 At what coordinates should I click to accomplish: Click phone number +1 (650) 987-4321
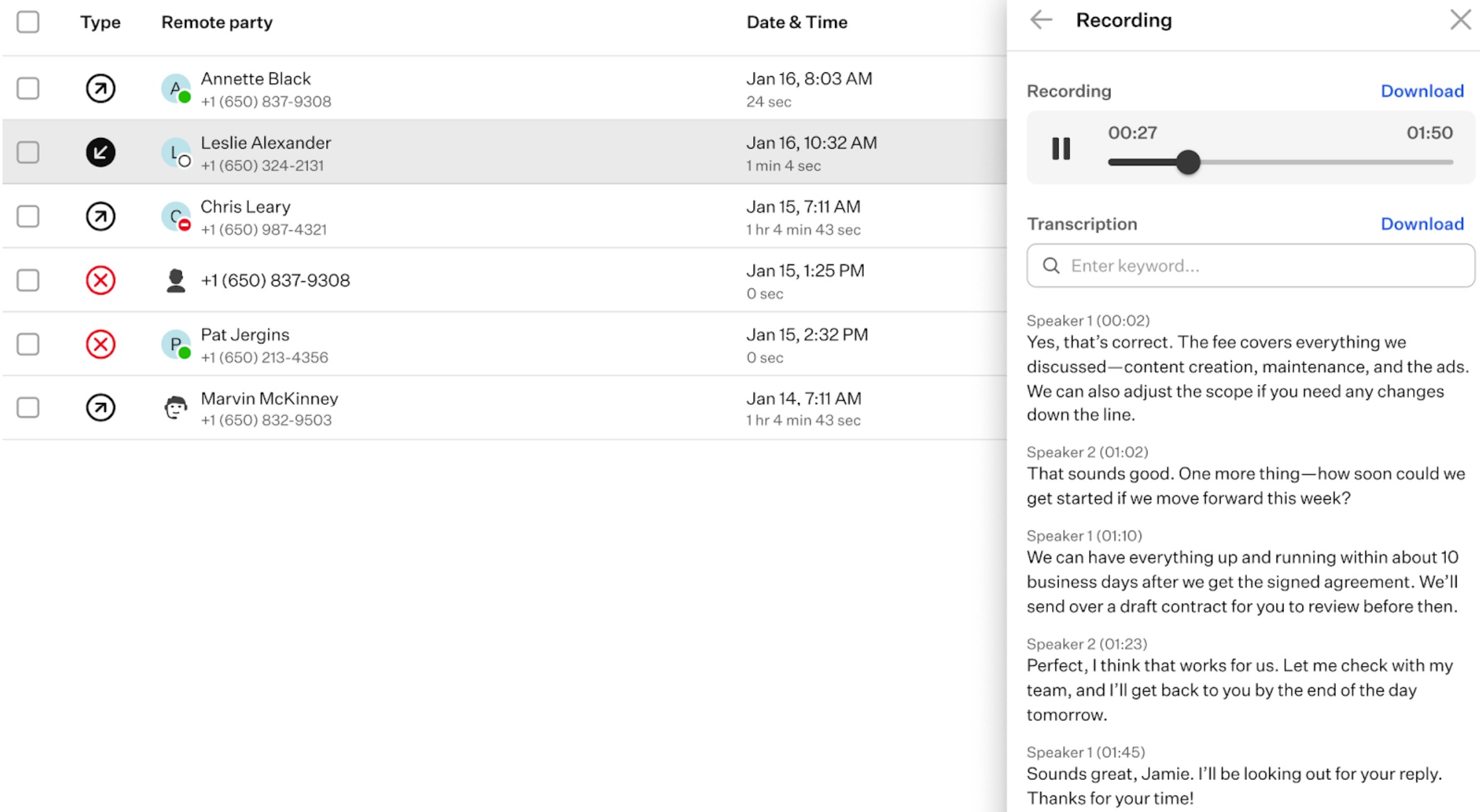[x=264, y=230]
